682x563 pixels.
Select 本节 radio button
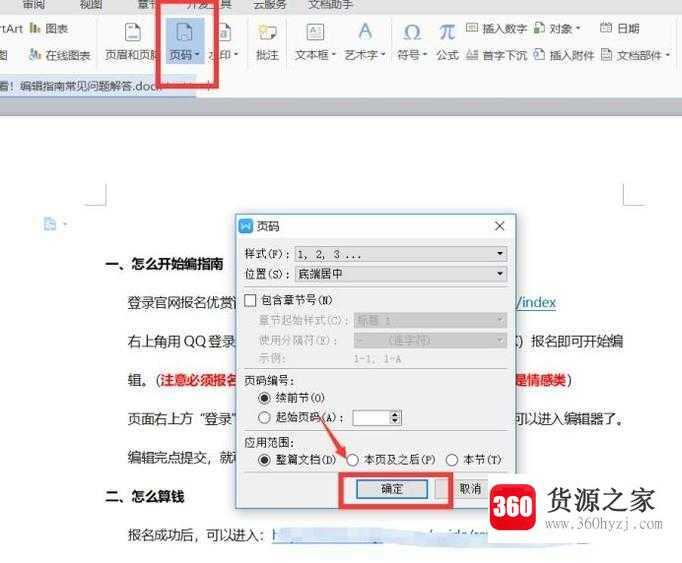(452, 460)
